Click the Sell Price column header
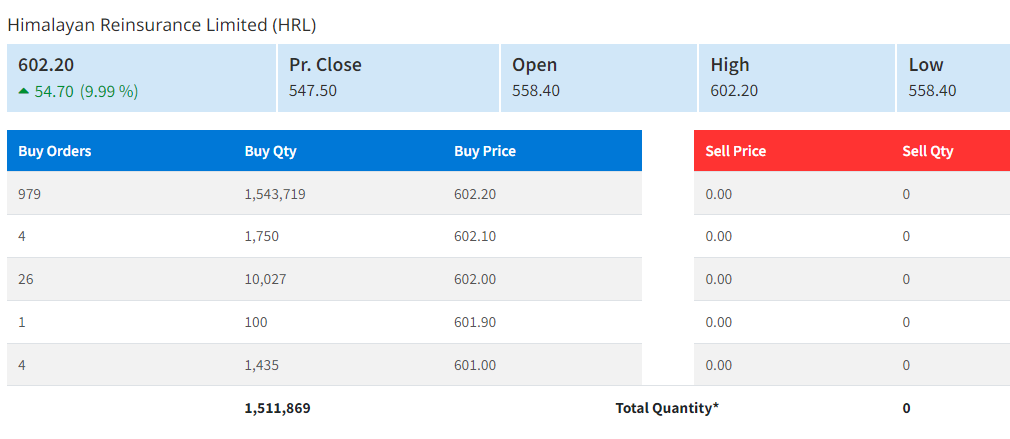The width and height of the screenshot is (1010, 439). [x=735, y=151]
